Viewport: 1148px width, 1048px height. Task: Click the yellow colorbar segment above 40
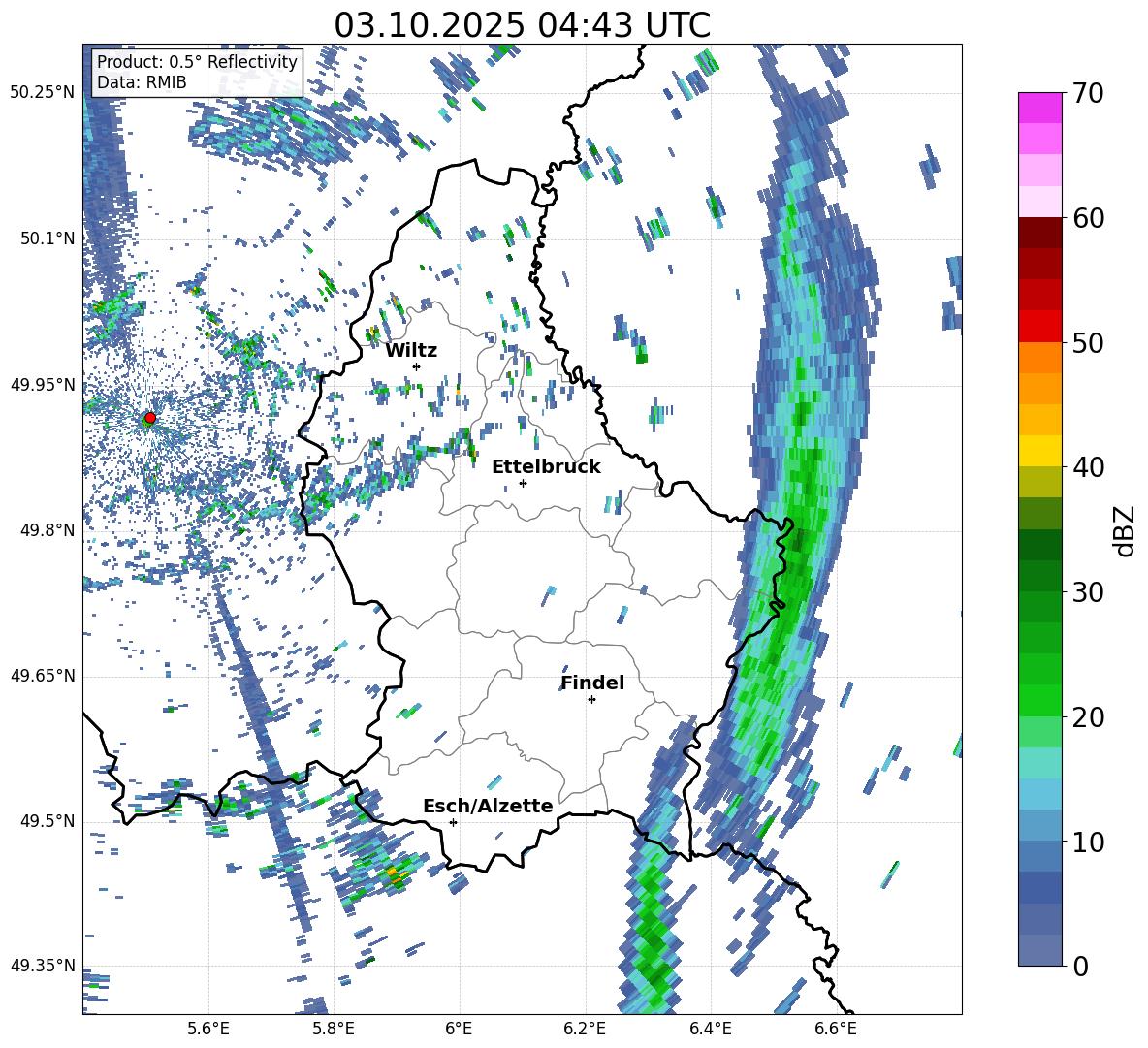pos(1039,451)
